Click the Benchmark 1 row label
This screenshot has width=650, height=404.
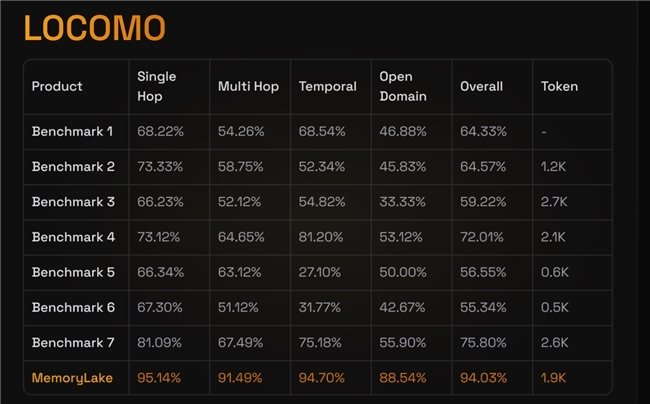click(x=72, y=131)
